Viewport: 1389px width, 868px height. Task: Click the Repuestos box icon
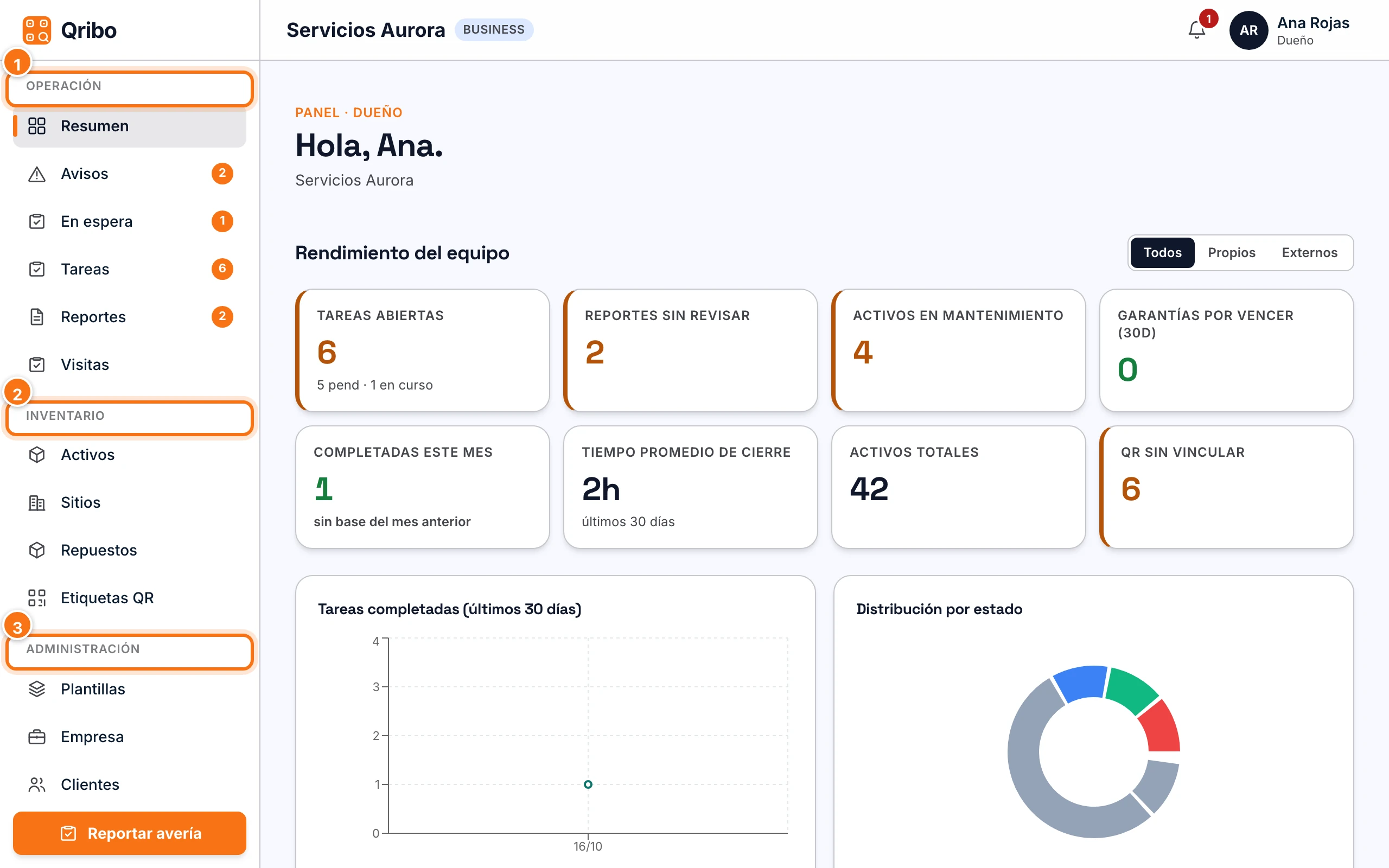(37, 550)
